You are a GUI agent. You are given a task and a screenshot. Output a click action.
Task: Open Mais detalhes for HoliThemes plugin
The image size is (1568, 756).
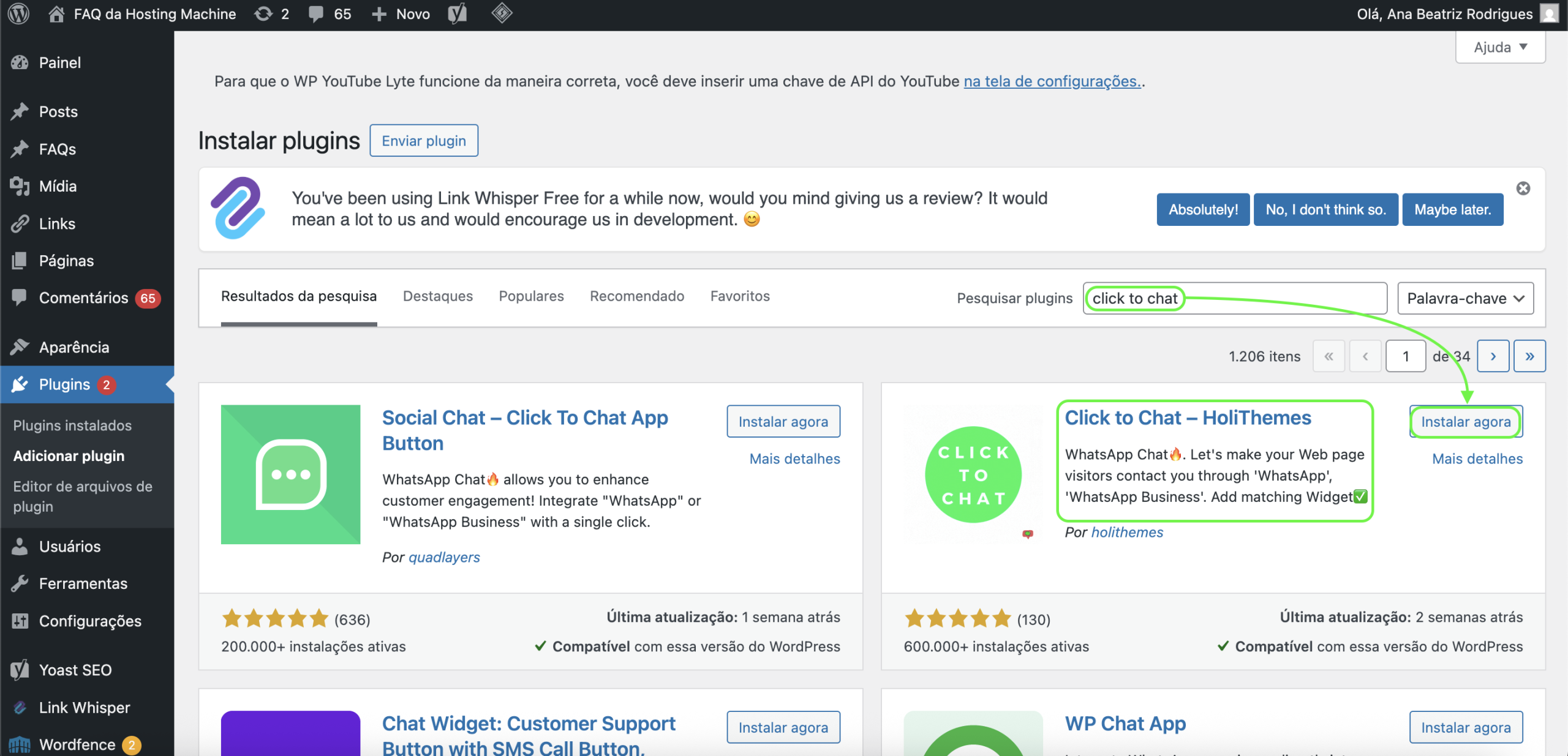pyautogui.click(x=1477, y=459)
